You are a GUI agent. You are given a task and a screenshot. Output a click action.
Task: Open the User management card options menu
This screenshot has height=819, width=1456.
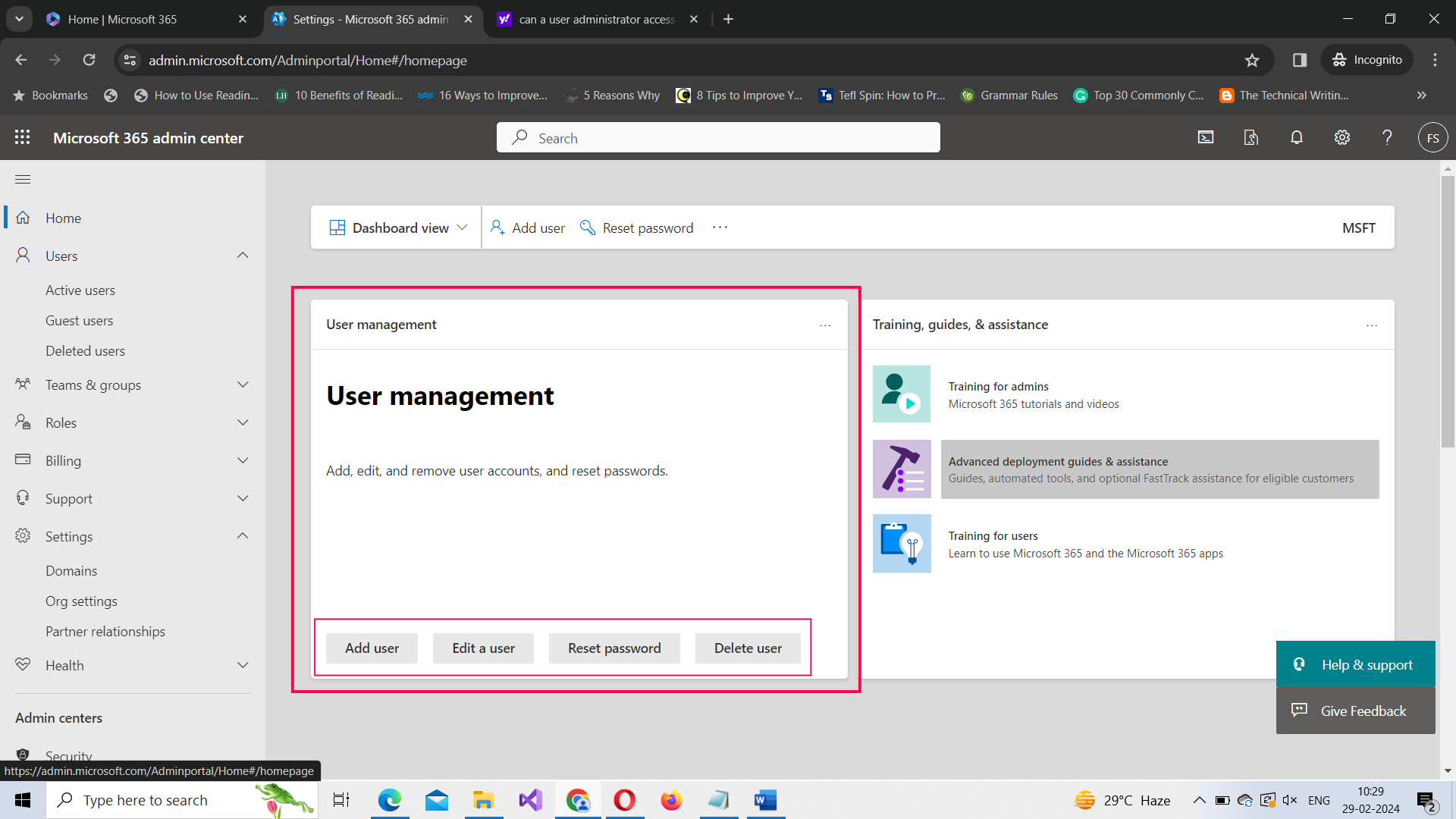tap(825, 325)
